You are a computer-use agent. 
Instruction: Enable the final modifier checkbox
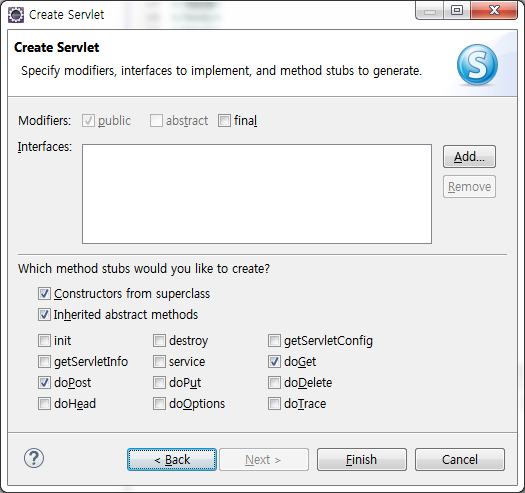click(224, 121)
